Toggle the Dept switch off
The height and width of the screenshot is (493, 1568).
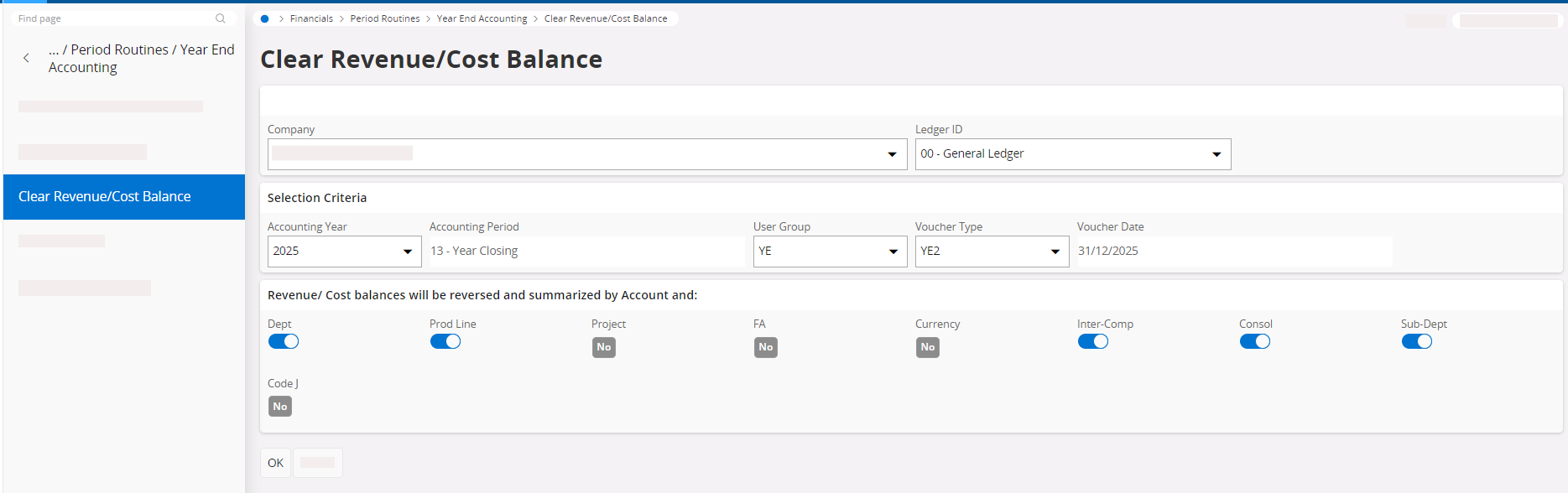(284, 341)
